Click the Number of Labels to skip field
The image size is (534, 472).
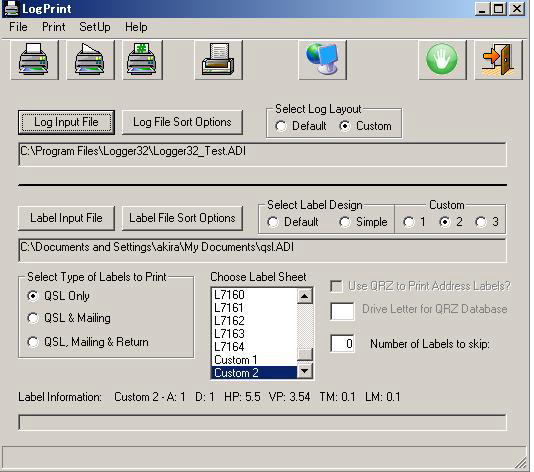[343, 344]
